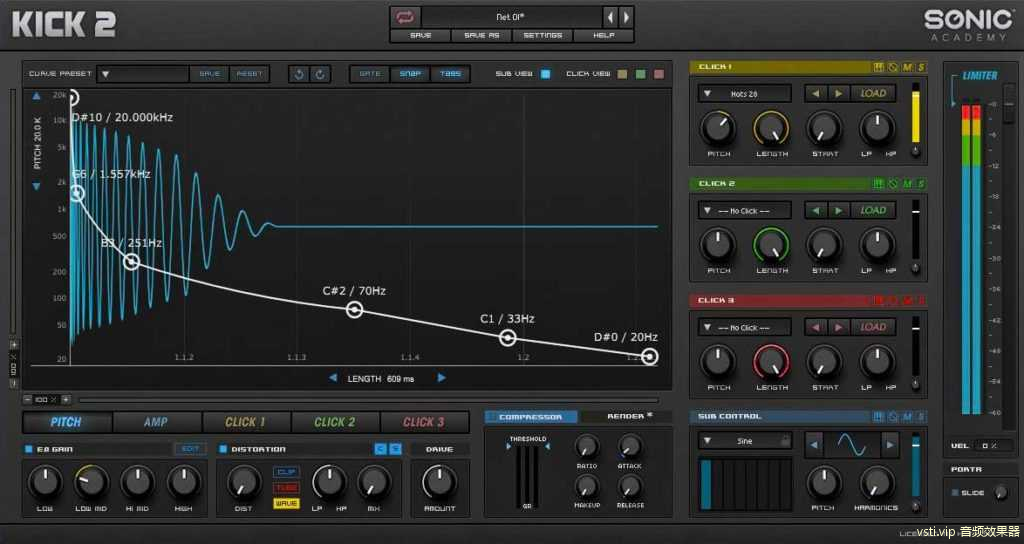The image size is (1024, 544).
Task: Switch to the Click 1 tab
Action: pos(246,422)
